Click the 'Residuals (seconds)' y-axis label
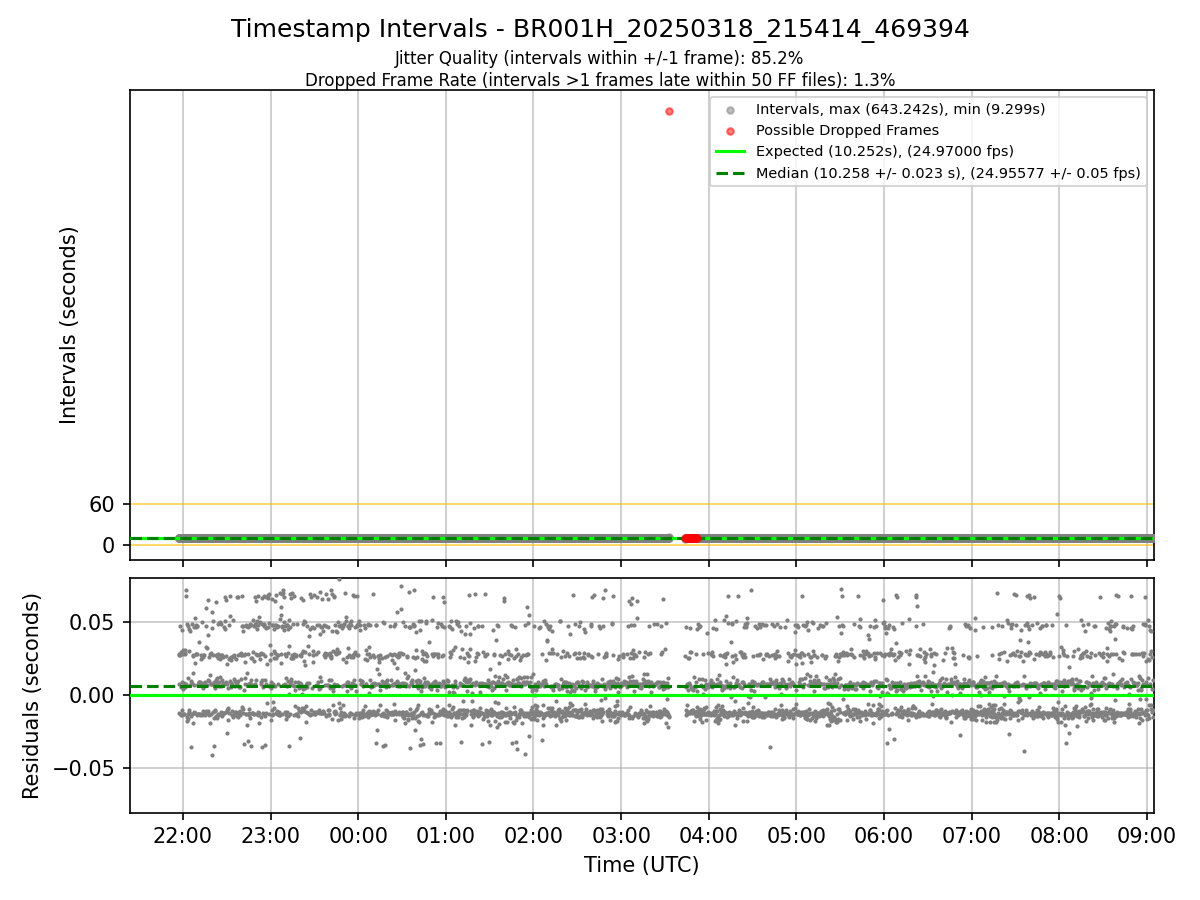Viewport: 1200px width, 900px height. (31, 696)
